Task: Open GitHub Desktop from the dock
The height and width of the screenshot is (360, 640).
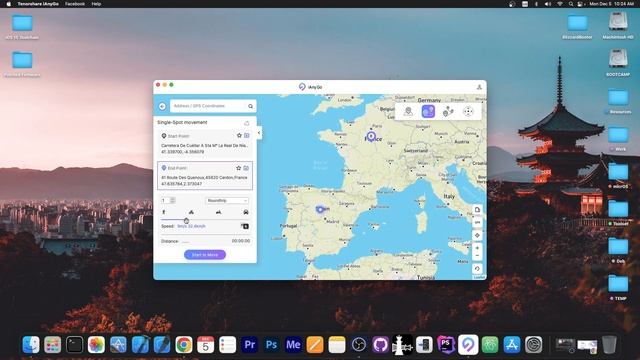Action: [380, 345]
